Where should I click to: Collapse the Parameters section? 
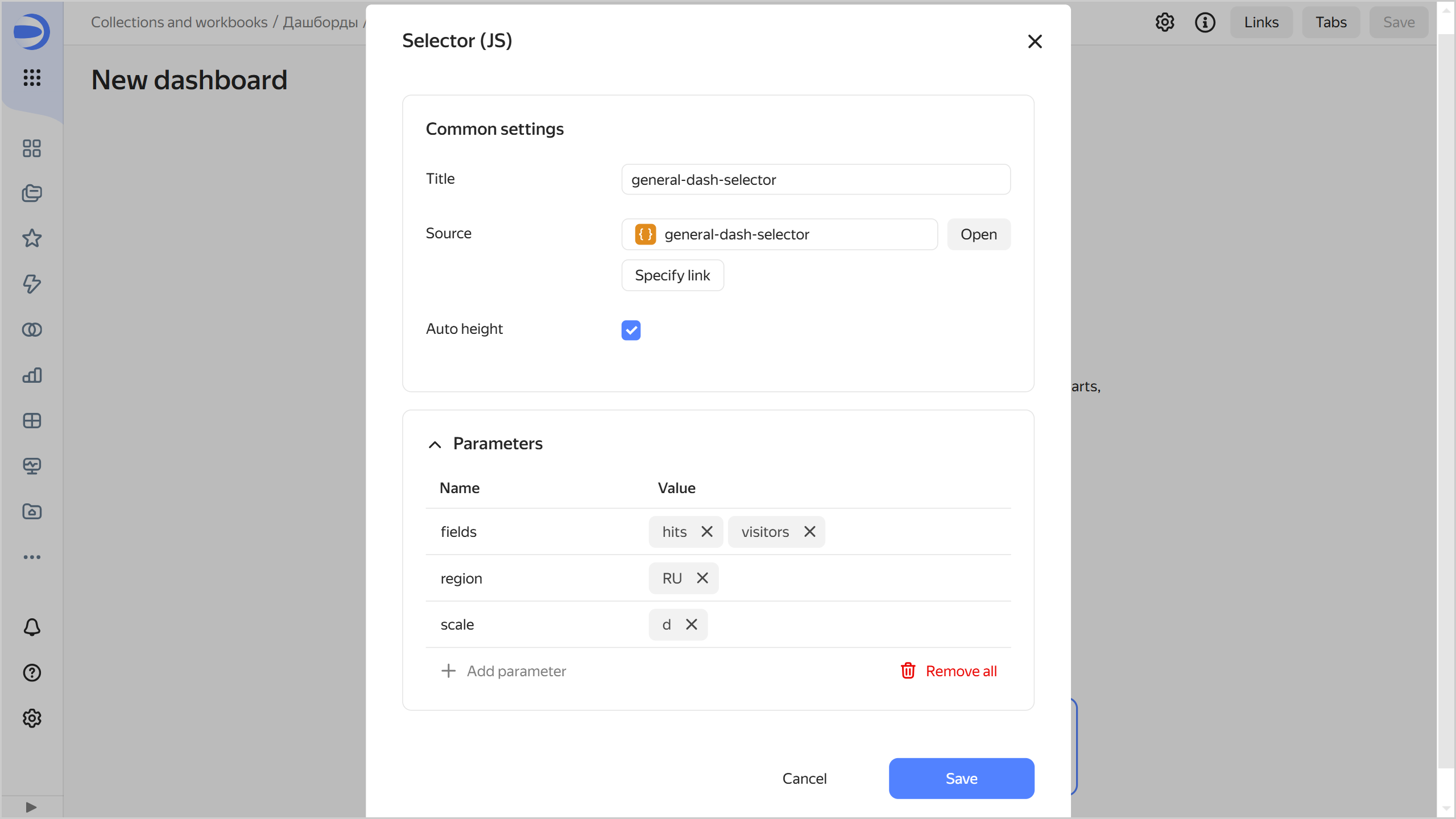click(435, 444)
